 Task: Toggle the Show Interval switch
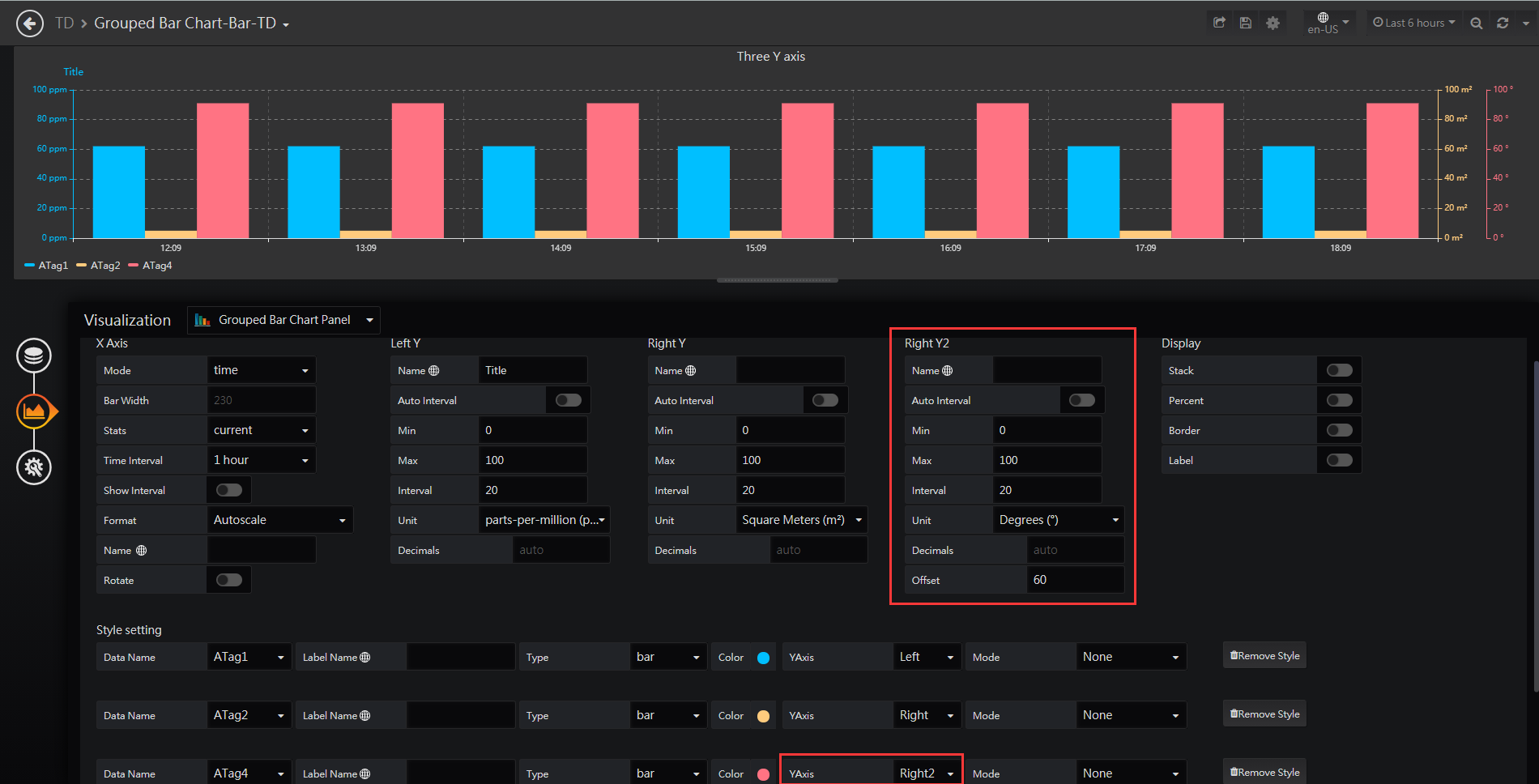[x=229, y=490]
